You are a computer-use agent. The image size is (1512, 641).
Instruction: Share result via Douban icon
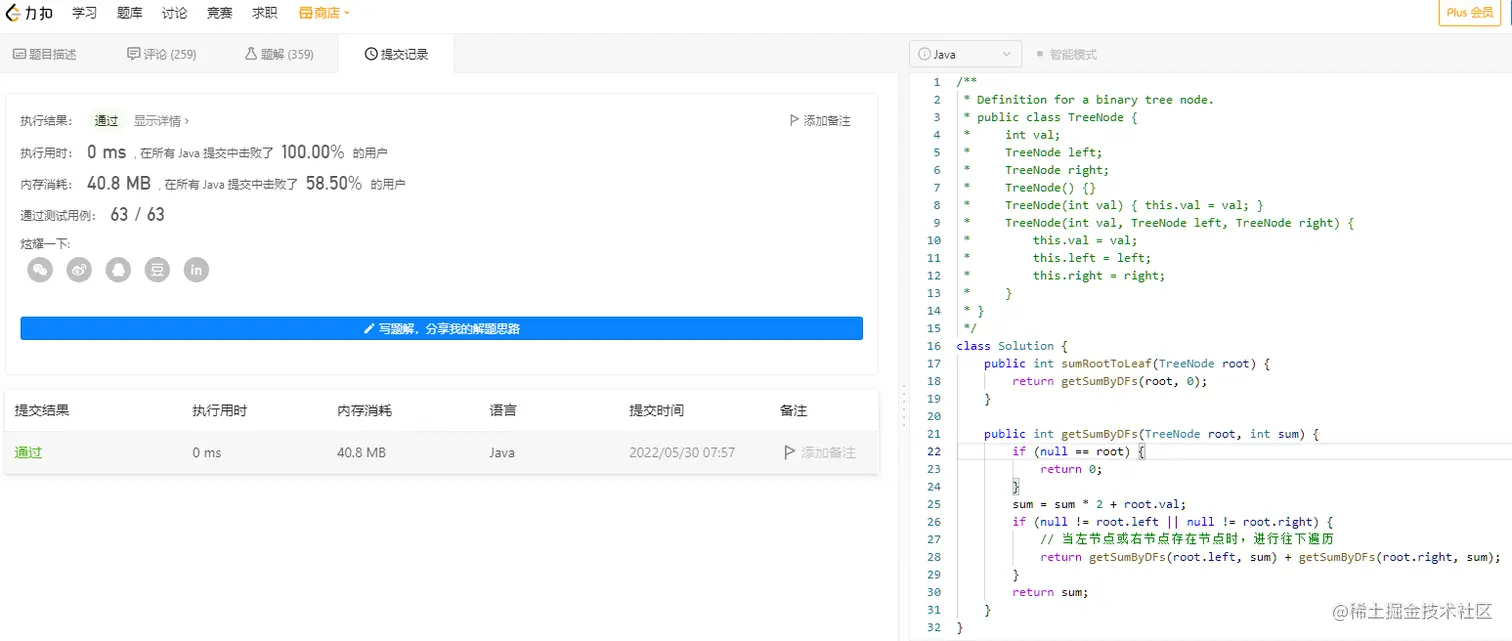157,270
